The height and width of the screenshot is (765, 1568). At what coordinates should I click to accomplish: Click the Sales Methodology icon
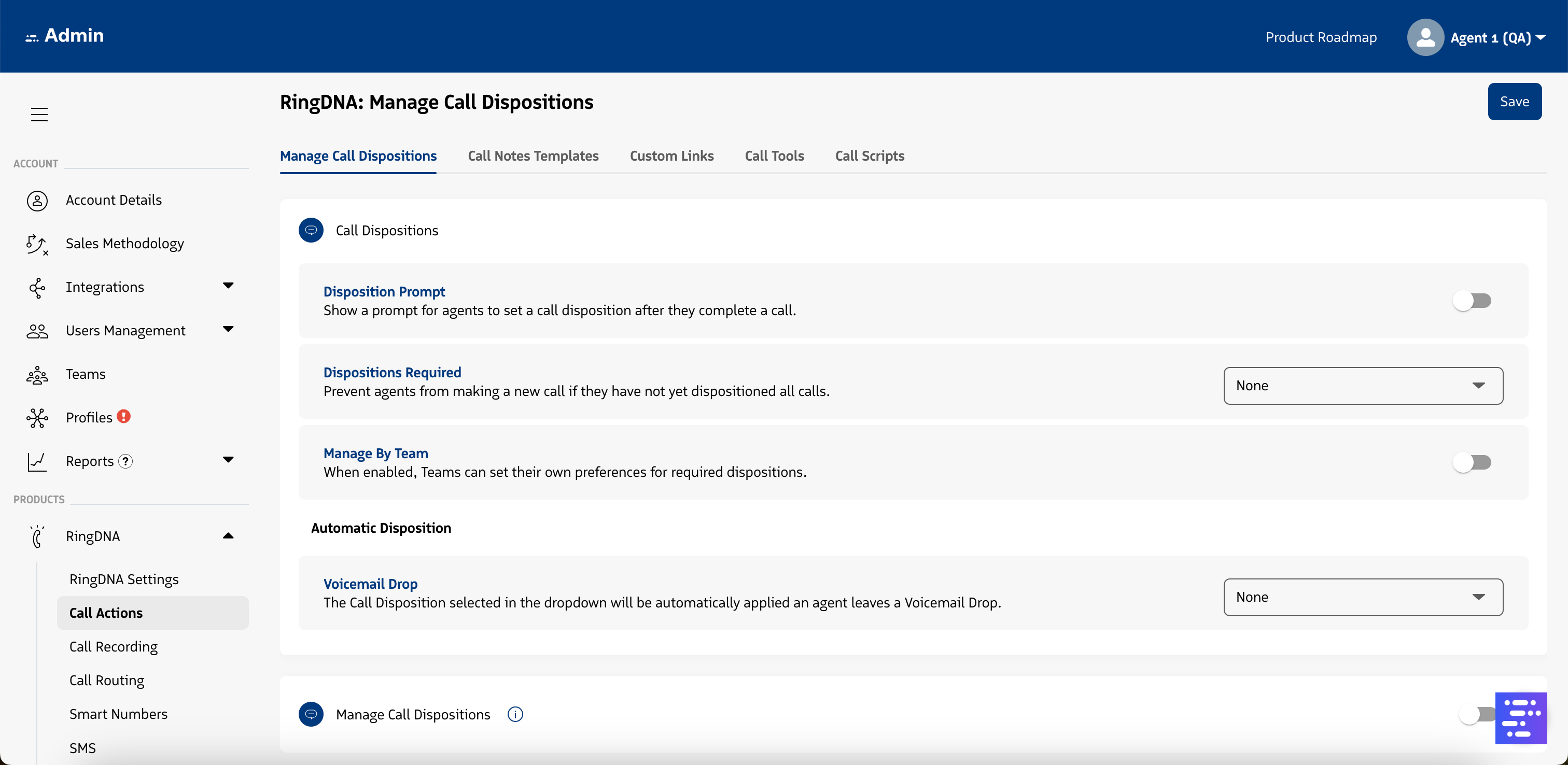(x=37, y=244)
